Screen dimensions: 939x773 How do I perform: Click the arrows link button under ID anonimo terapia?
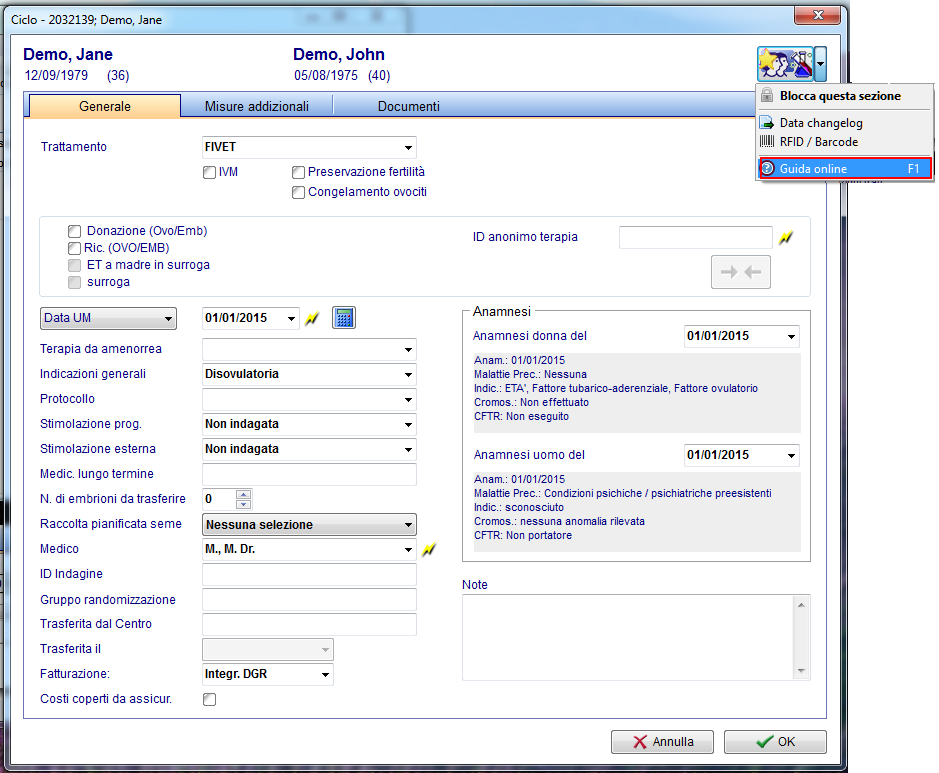pos(741,272)
